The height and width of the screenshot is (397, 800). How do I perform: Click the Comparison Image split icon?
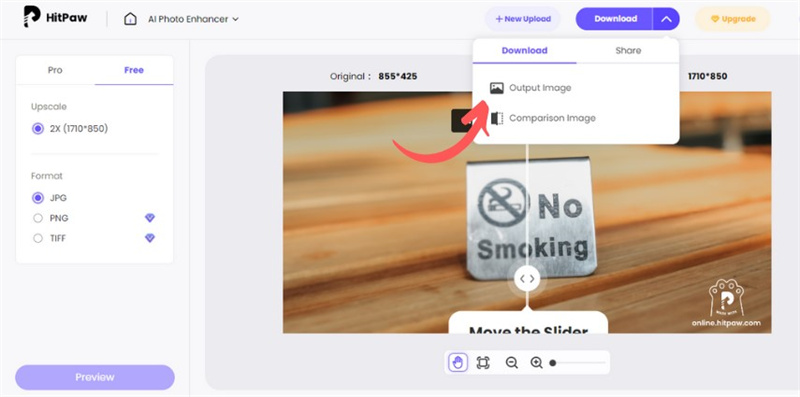496,118
